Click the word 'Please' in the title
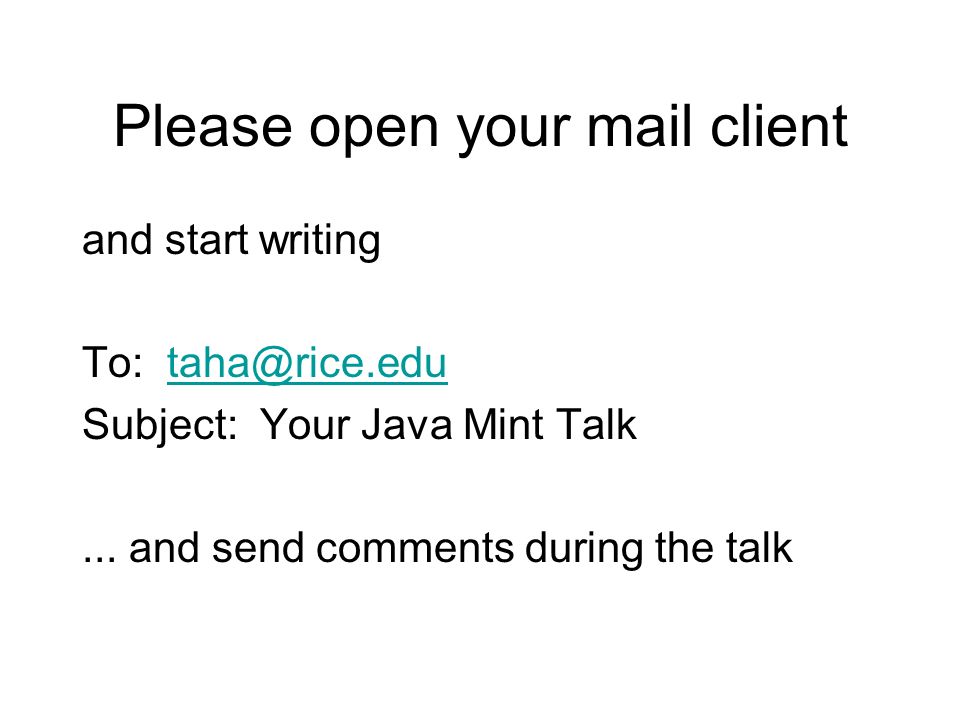This screenshot has width=960, height=720. point(203,126)
